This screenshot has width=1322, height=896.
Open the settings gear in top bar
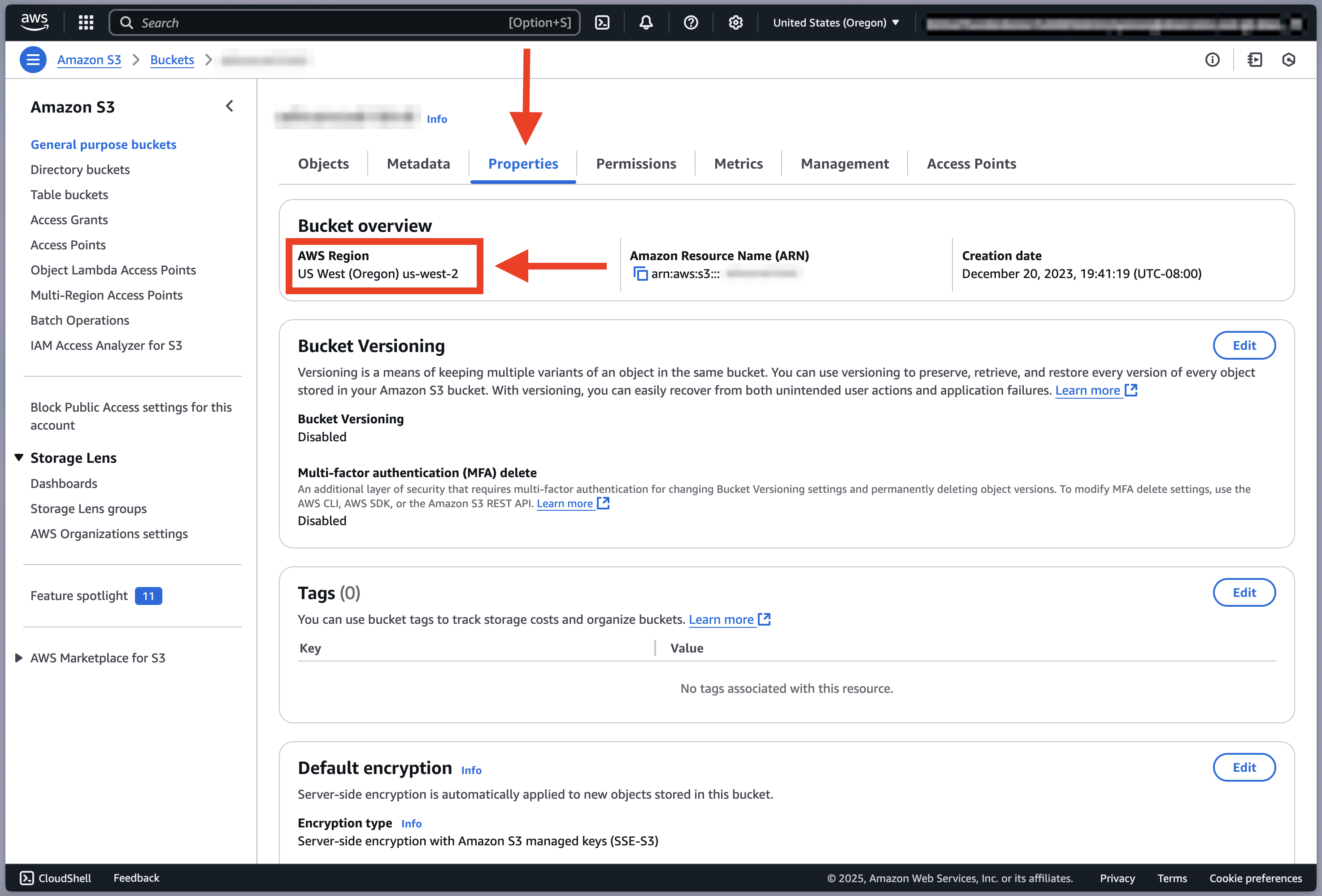735,23
